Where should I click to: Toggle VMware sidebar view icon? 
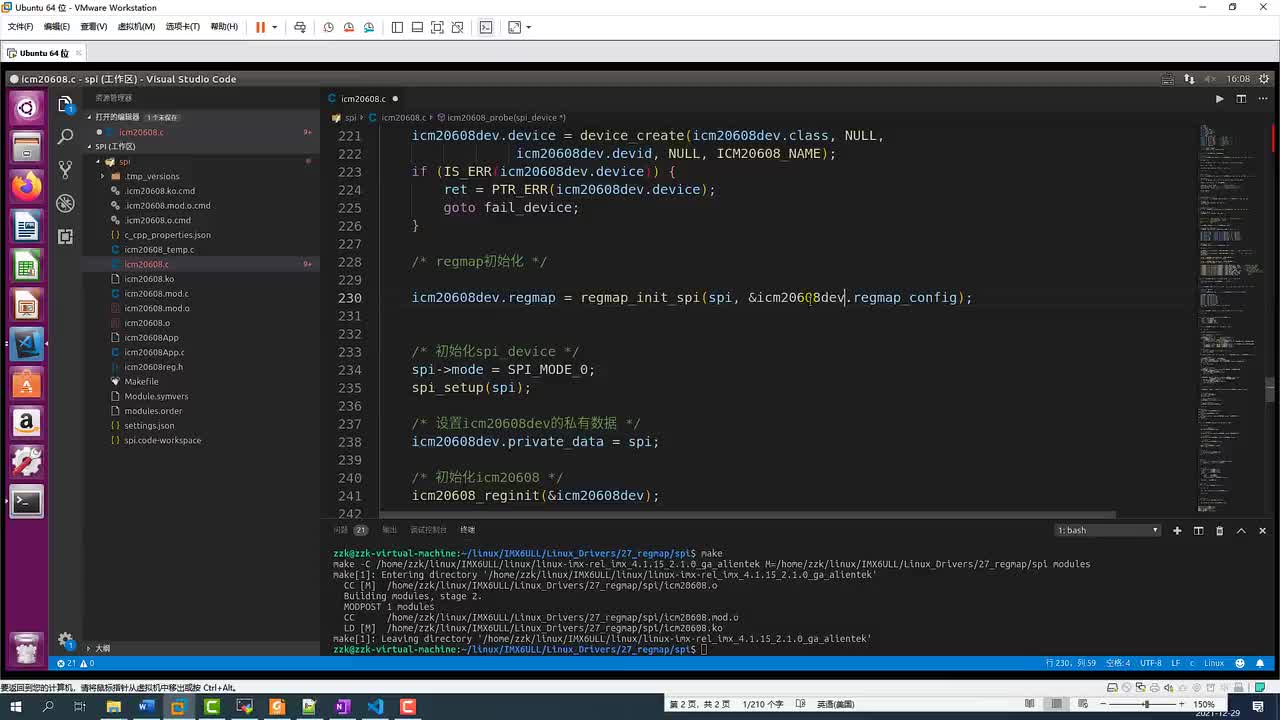point(397,27)
